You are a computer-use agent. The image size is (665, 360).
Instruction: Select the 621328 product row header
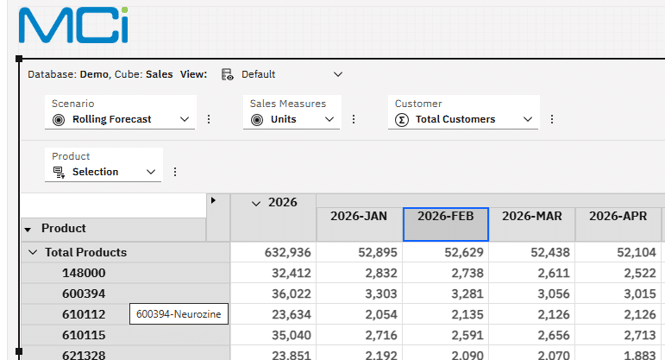[126, 354]
